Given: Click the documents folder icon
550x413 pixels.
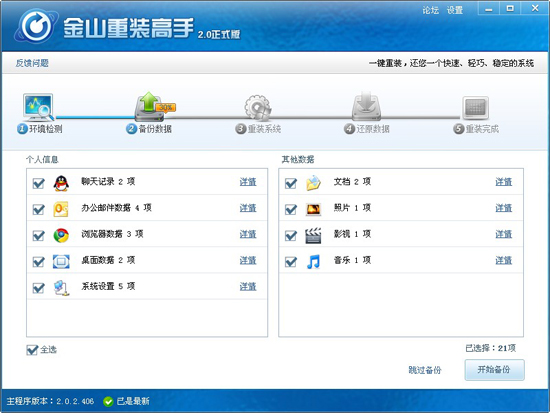Looking at the screenshot, I should click(x=313, y=183).
